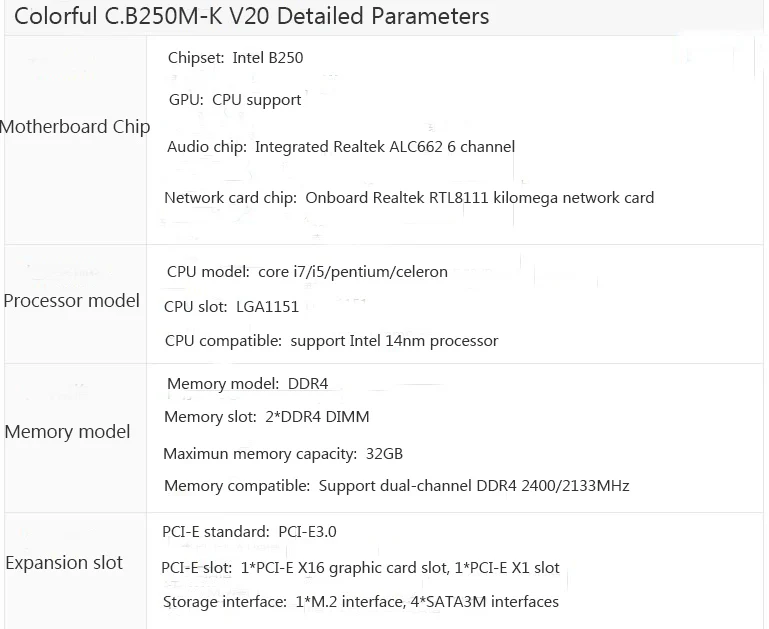Click the CPU slot LGA1151 entry
Image resolution: width=769 pixels, height=629 pixels.
231,307
